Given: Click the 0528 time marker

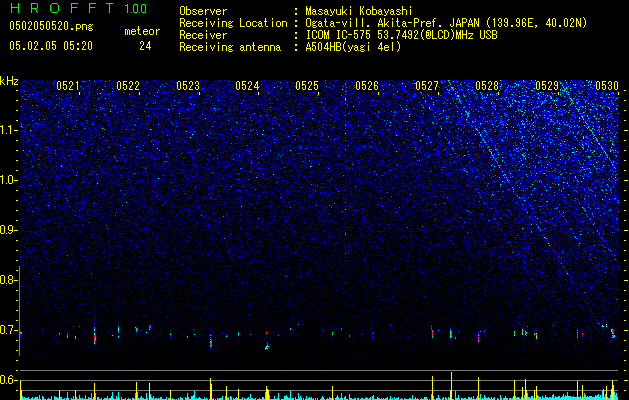Looking at the screenshot, I should [x=487, y=86].
